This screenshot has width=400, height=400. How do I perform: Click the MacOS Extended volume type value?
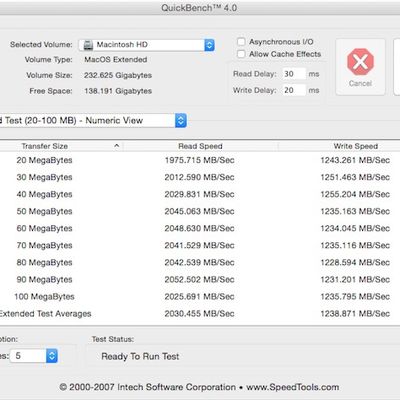point(116,60)
